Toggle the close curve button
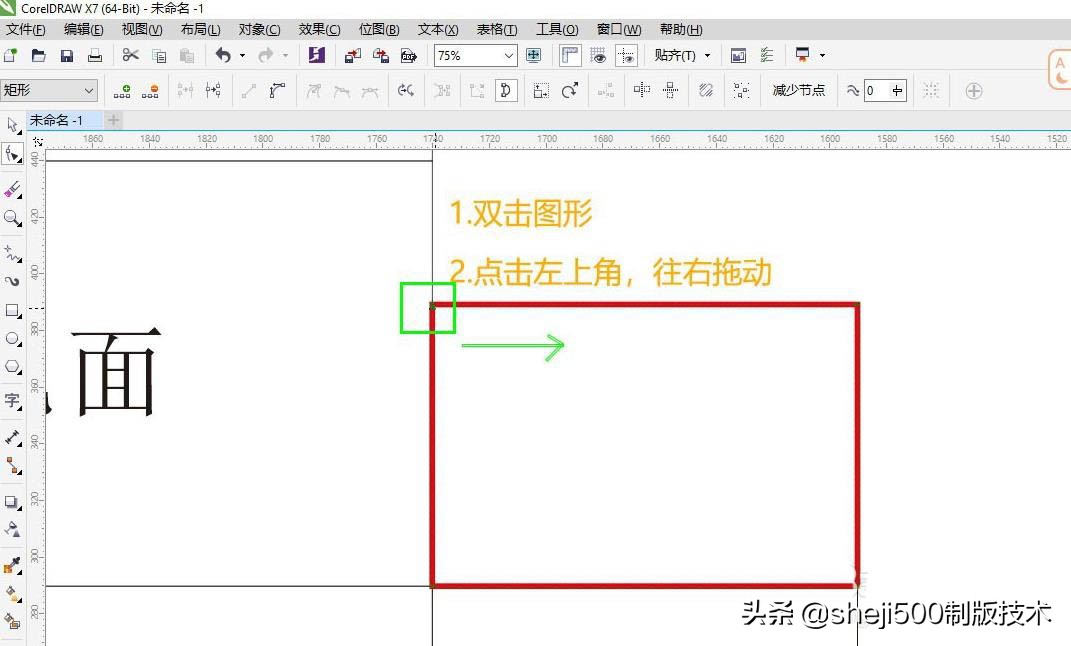1071x646 pixels. (506, 90)
